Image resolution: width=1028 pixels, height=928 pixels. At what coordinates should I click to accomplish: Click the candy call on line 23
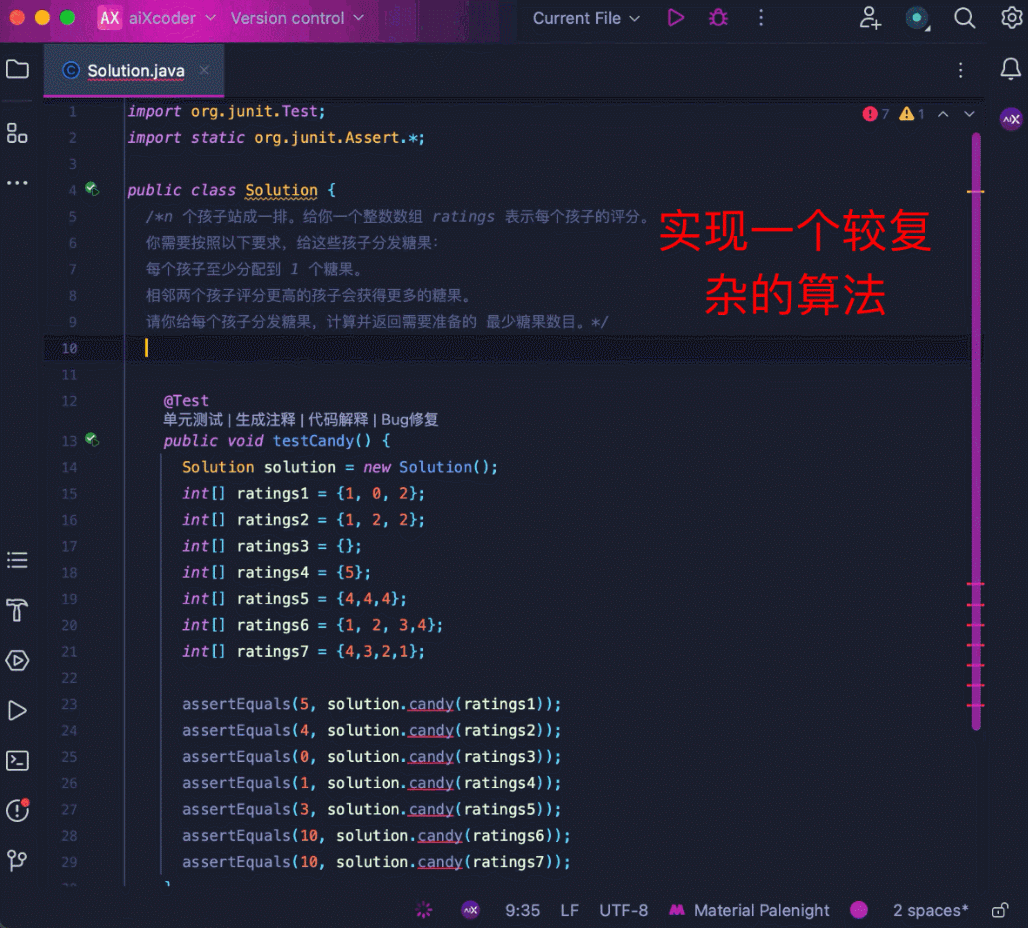coord(431,704)
